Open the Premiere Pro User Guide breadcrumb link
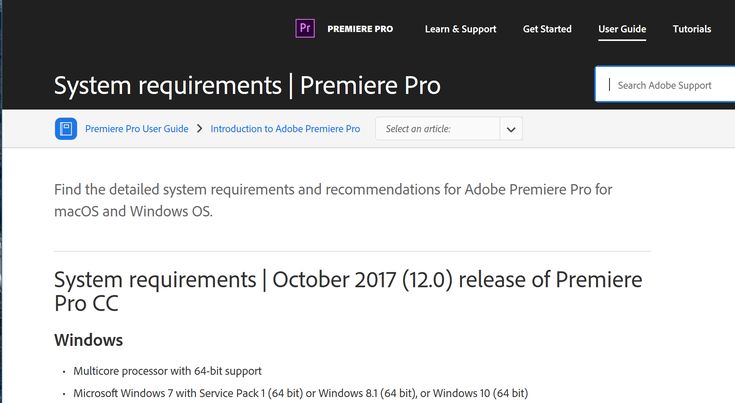The width and height of the screenshot is (735, 403). pyautogui.click(x=137, y=129)
